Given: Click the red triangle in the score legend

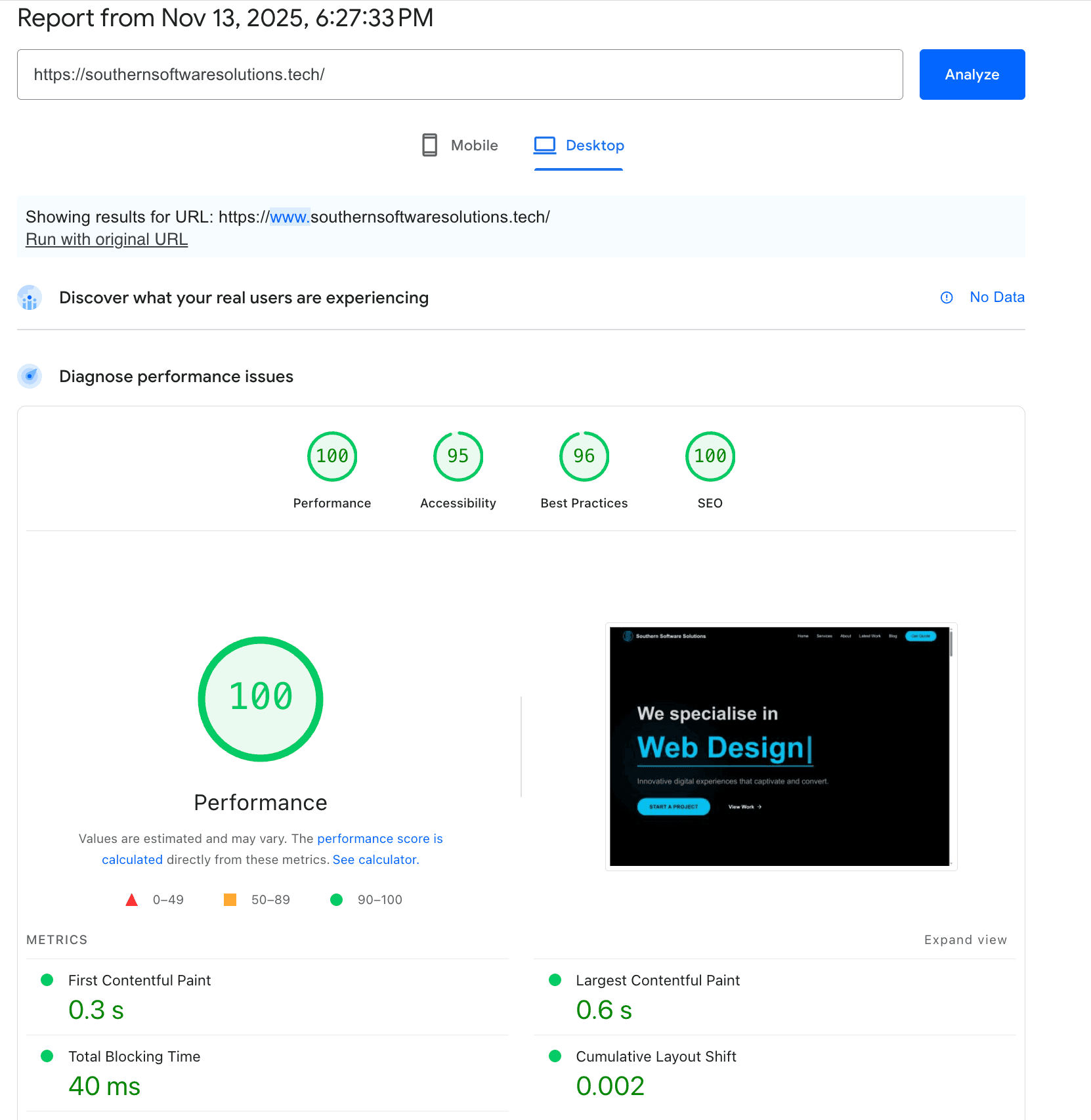Looking at the screenshot, I should pyautogui.click(x=132, y=899).
